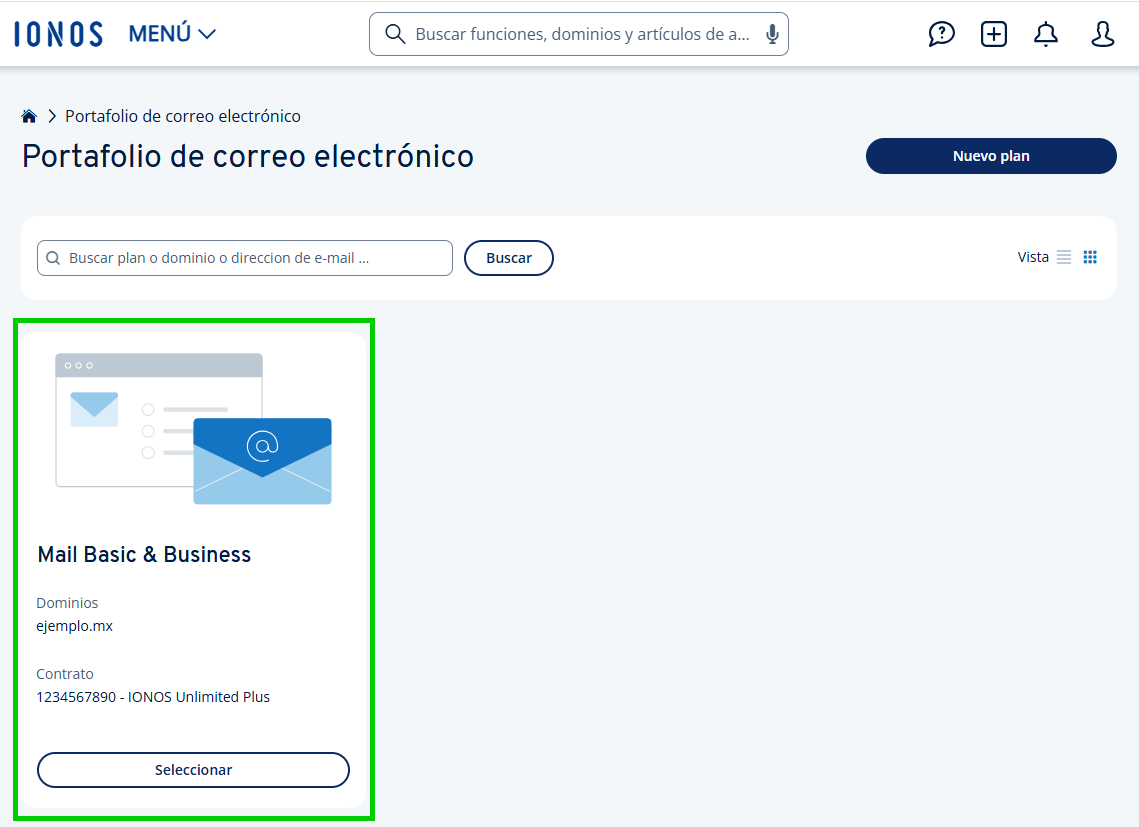Screen dimensions: 1139x827
Task: Click the Nuevo plan button
Action: coord(991,156)
